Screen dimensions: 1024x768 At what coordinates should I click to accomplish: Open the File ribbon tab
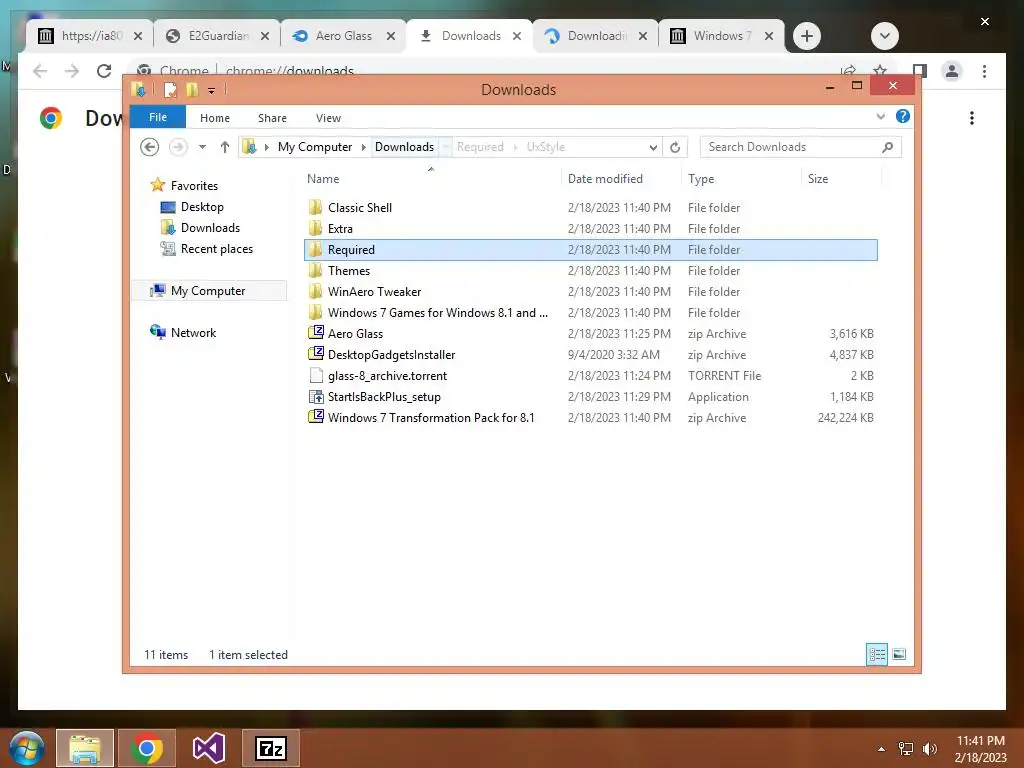coord(158,117)
